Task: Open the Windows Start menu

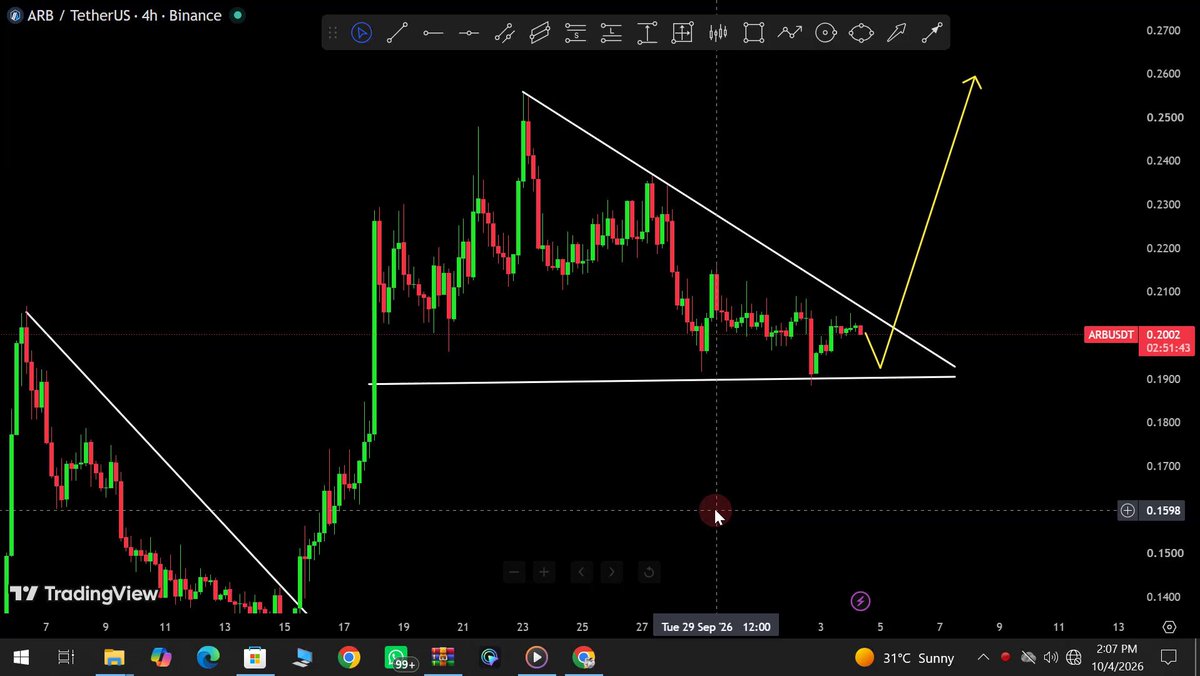Action: (x=21, y=657)
